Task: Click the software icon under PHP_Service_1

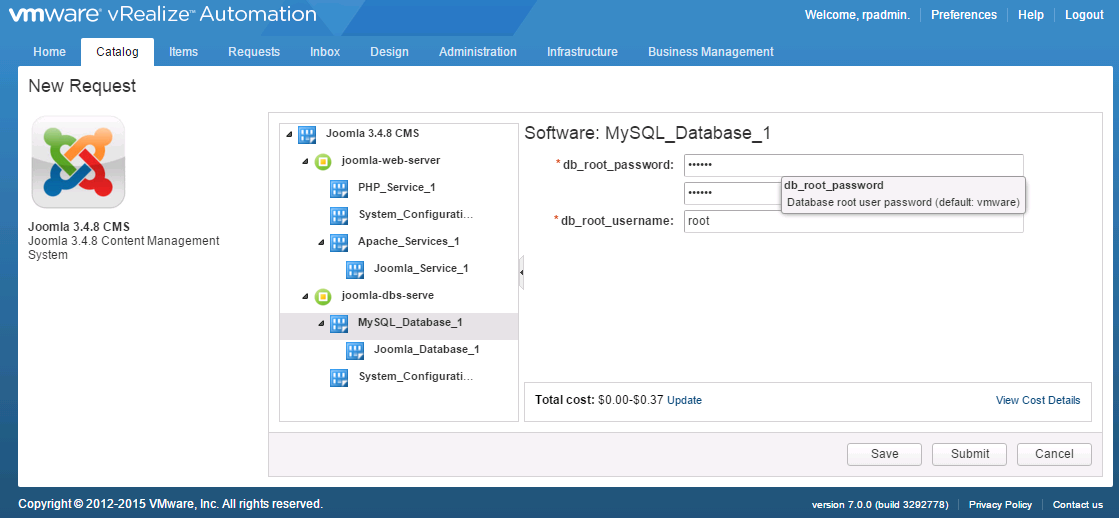Action: click(x=339, y=215)
